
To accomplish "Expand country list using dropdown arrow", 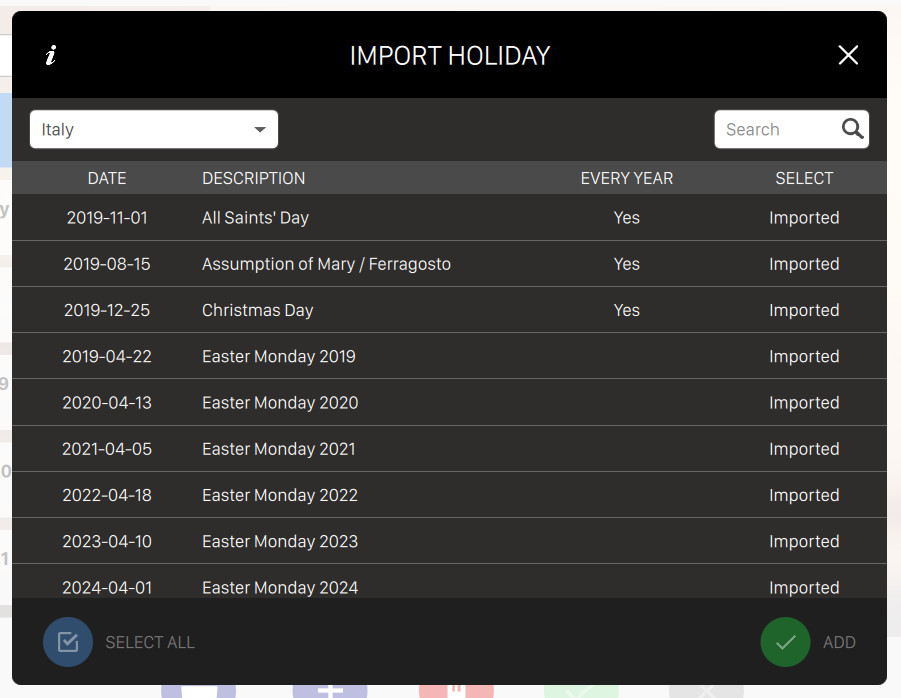I will pyautogui.click(x=260, y=130).
